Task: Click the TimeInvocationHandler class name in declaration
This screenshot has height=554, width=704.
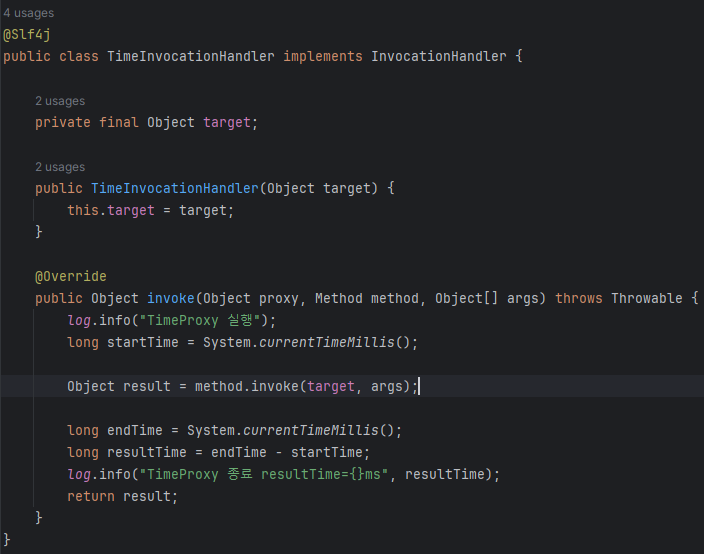Action: tap(191, 57)
